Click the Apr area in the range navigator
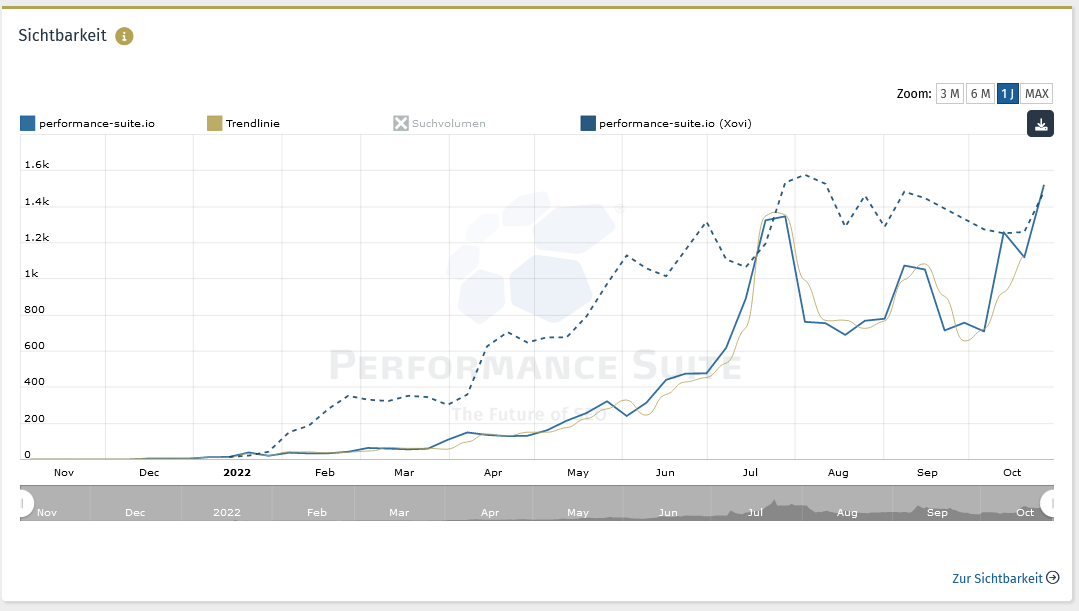The image size is (1079, 611). coord(490,513)
